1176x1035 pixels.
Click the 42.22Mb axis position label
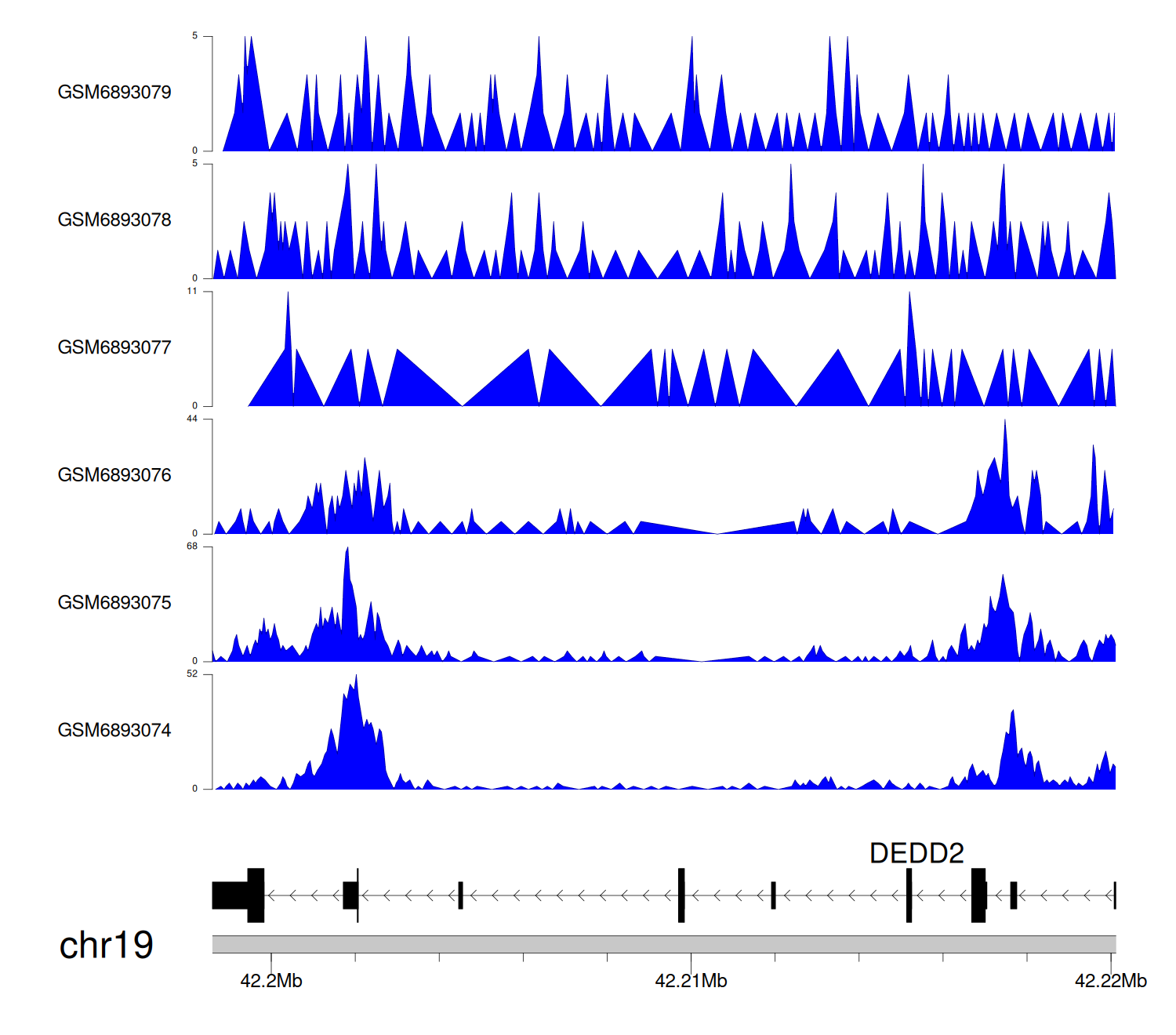[1110, 981]
